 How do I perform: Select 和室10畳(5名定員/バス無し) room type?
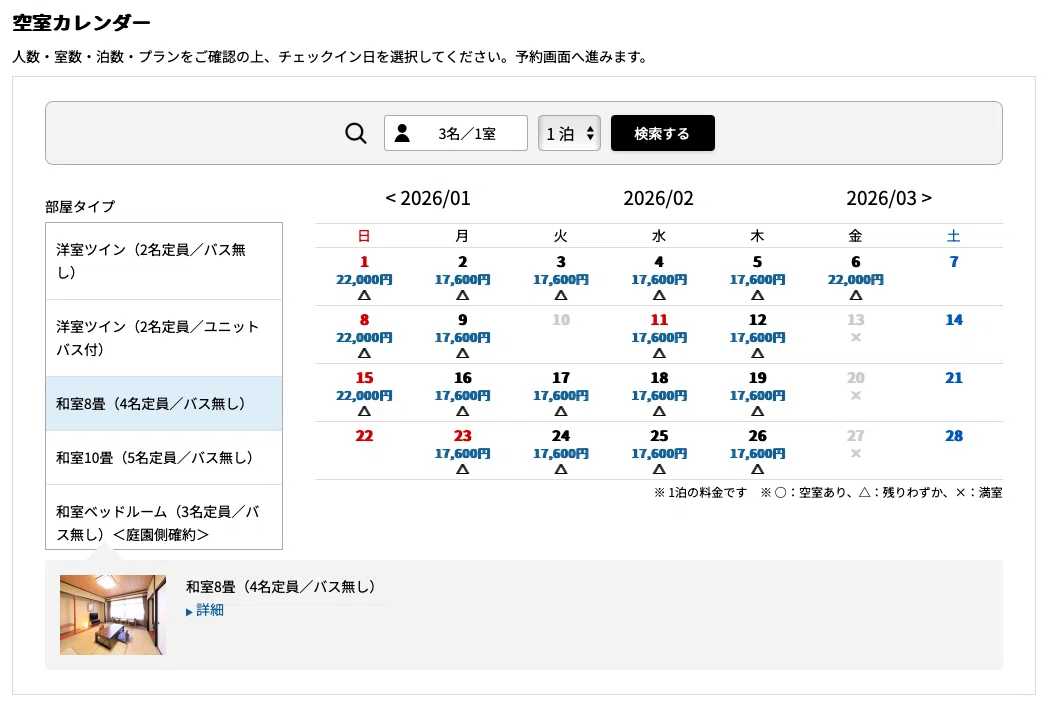(x=164, y=457)
